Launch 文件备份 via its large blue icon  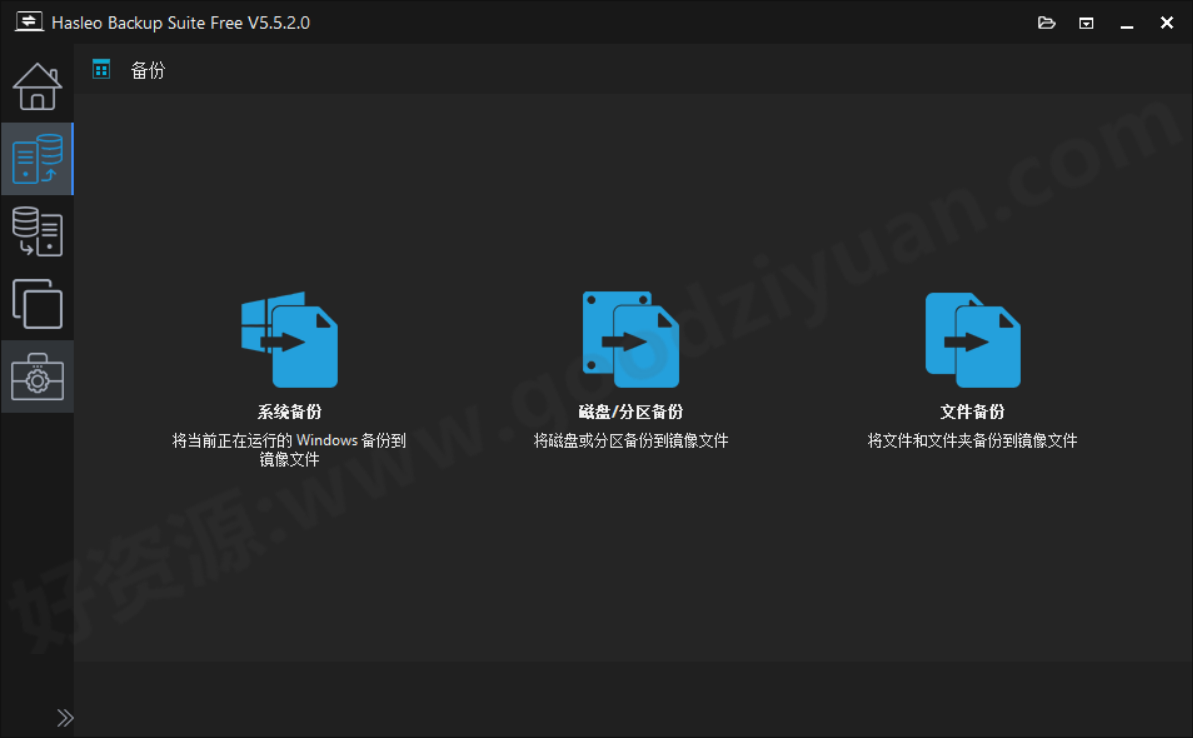click(x=973, y=338)
